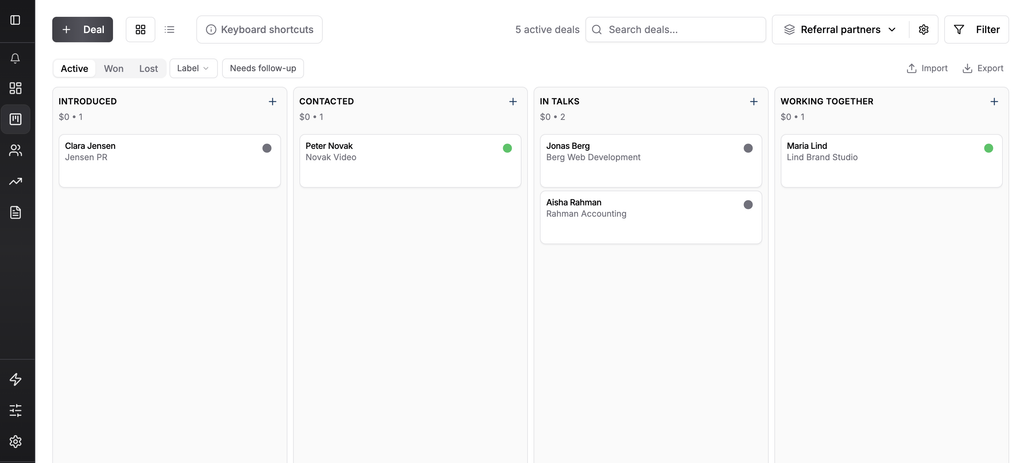Click the CONTACTED column heading

pos(327,101)
